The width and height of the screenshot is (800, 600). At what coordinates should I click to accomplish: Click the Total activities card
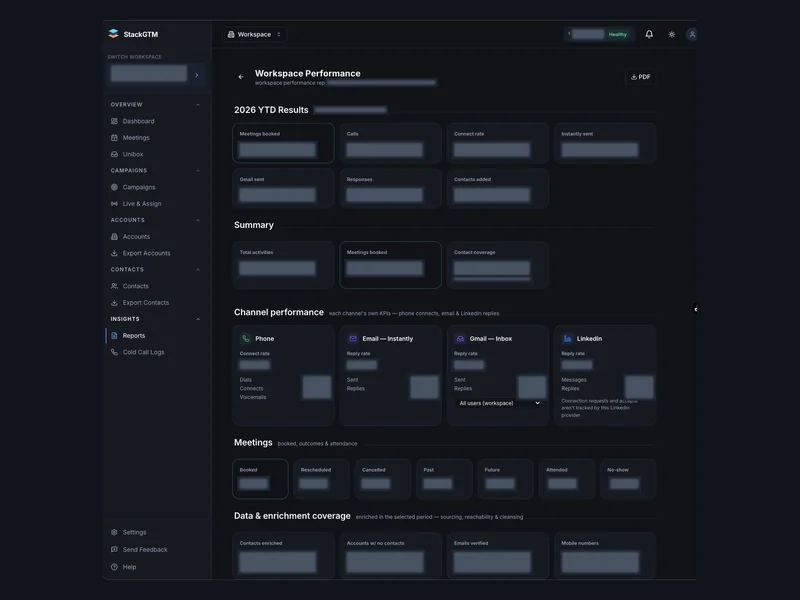pos(283,265)
